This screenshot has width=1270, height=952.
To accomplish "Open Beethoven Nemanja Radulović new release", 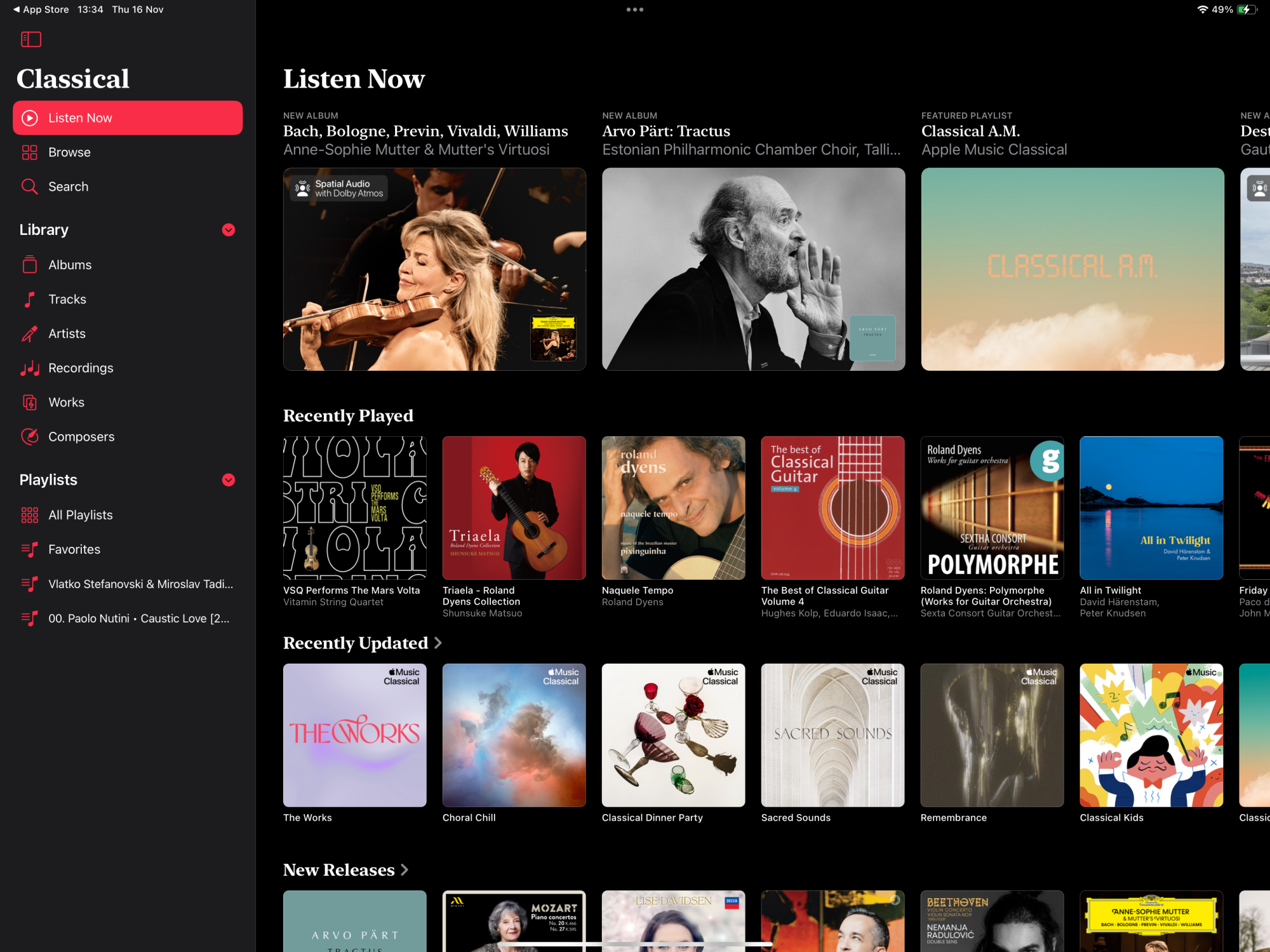I will [993, 921].
